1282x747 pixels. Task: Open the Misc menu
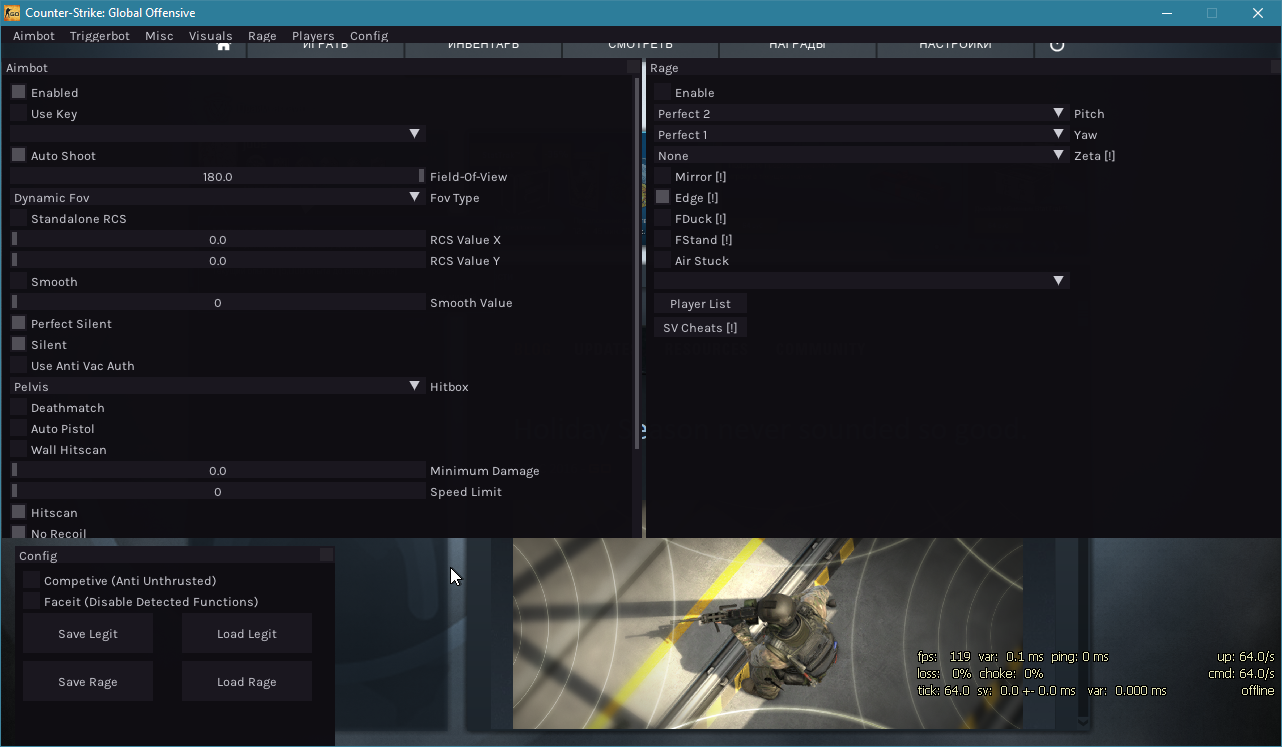(x=159, y=35)
